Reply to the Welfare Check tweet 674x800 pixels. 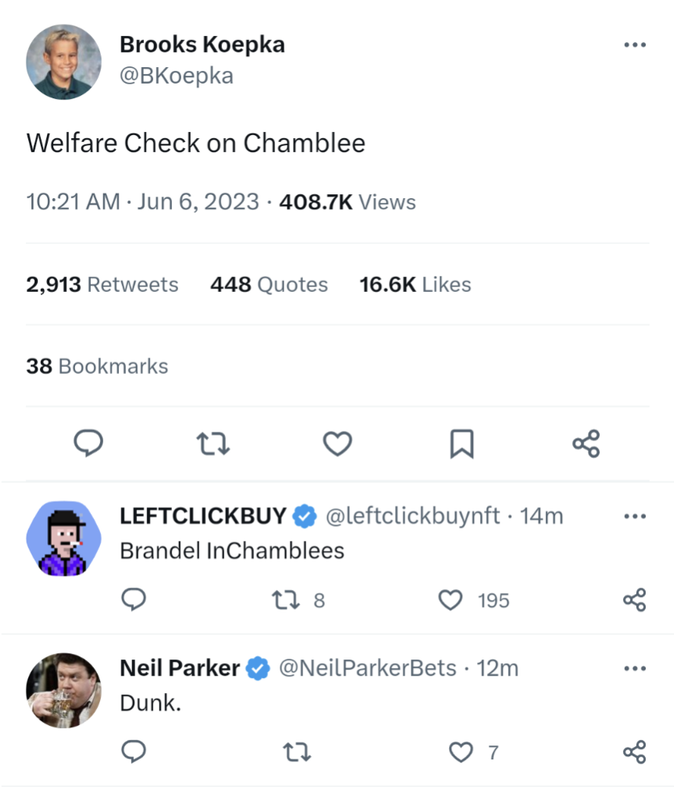[90, 443]
